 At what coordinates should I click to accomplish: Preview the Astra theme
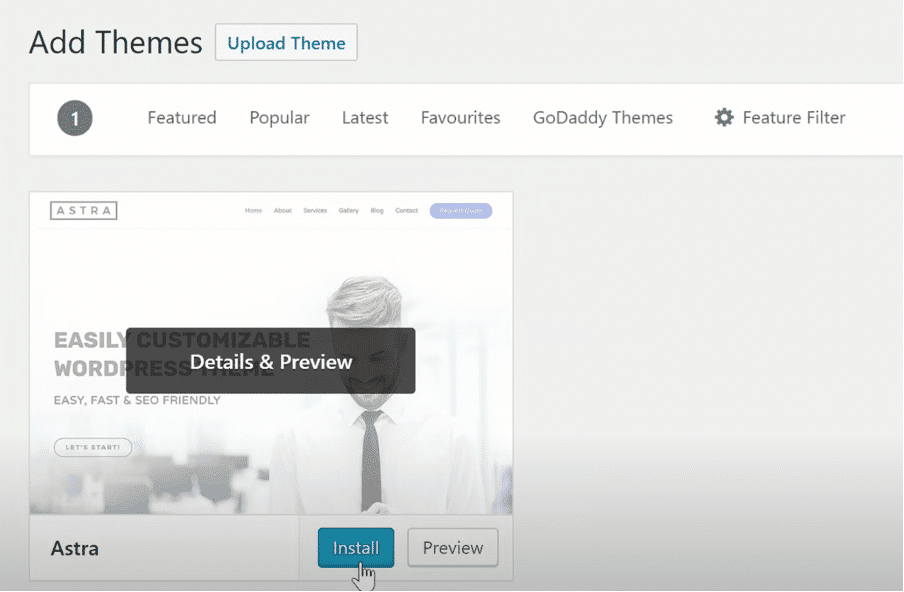452,547
